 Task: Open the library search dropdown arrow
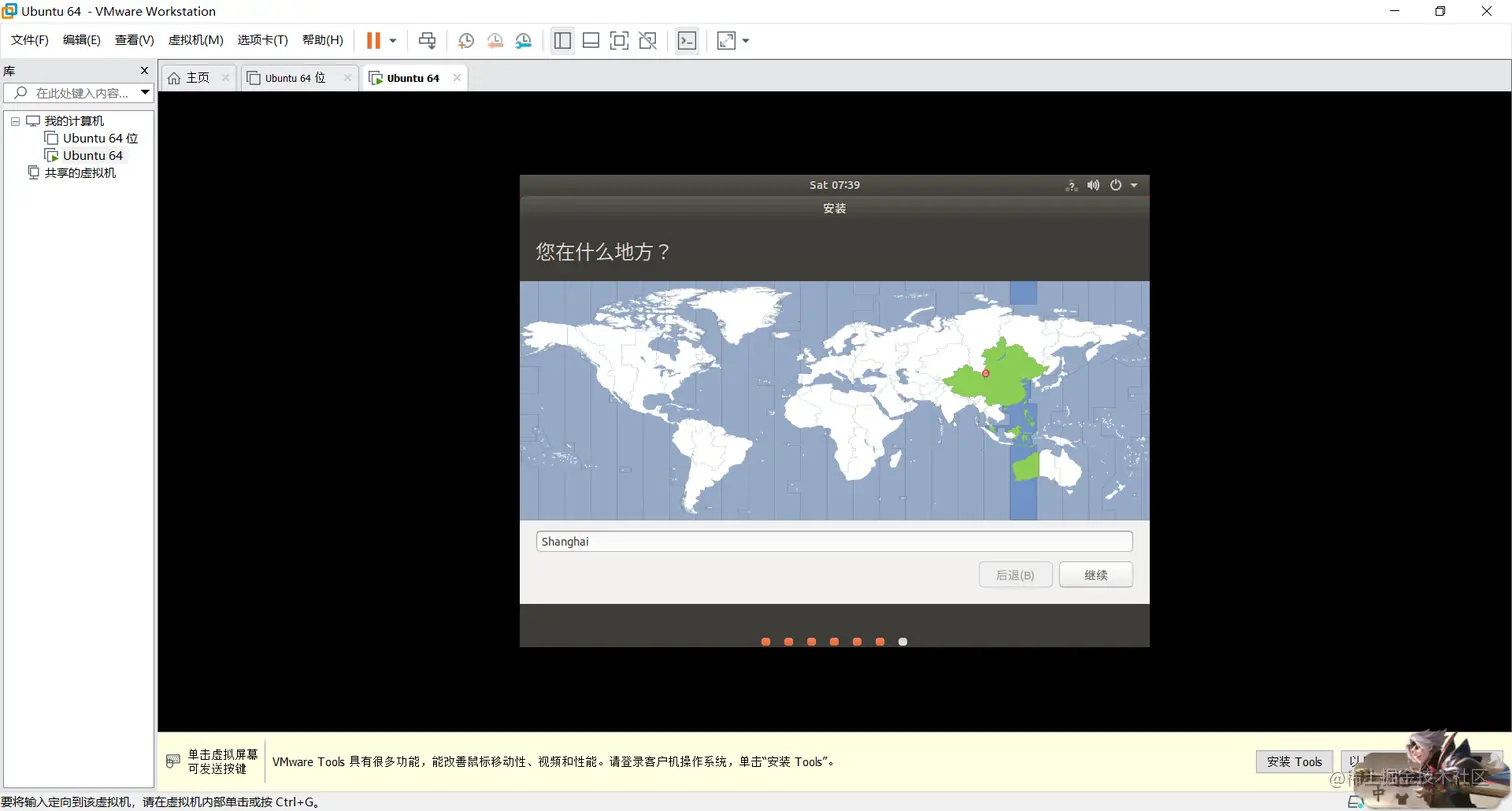(145, 93)
